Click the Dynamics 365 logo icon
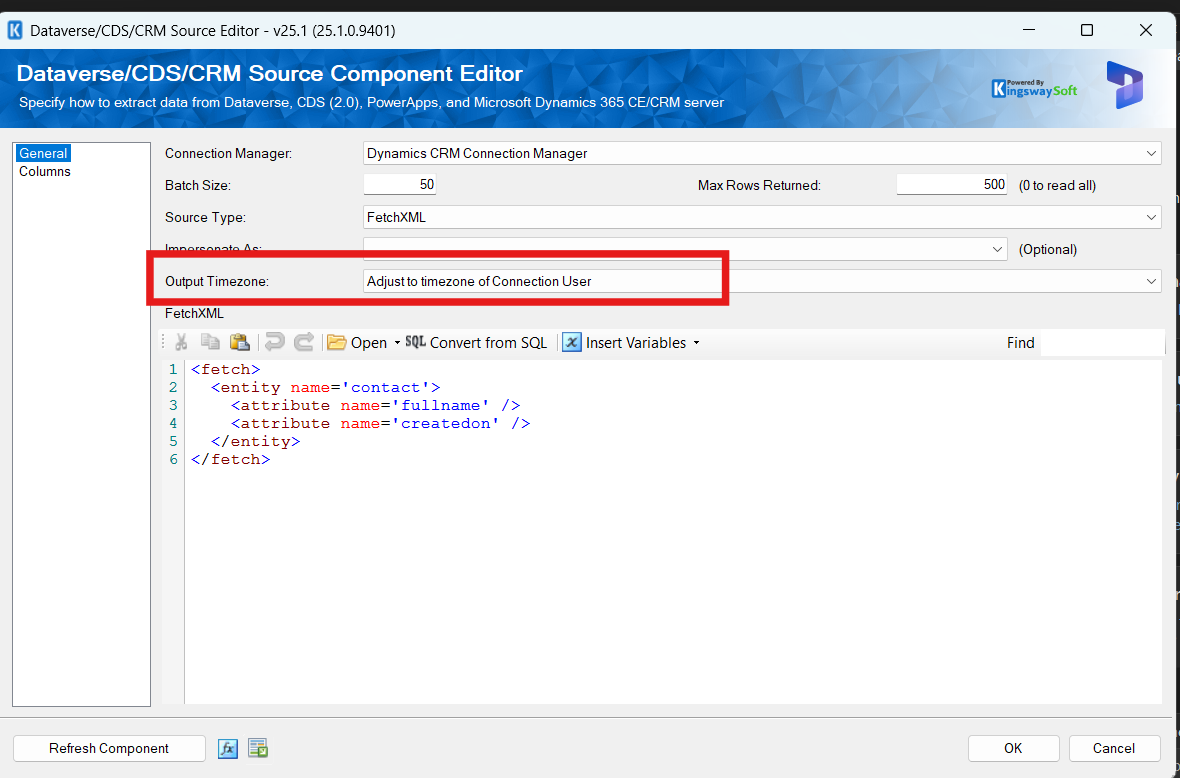Image resolution: width=1180 pixels, height=778 pixels. pos(1124,84)
